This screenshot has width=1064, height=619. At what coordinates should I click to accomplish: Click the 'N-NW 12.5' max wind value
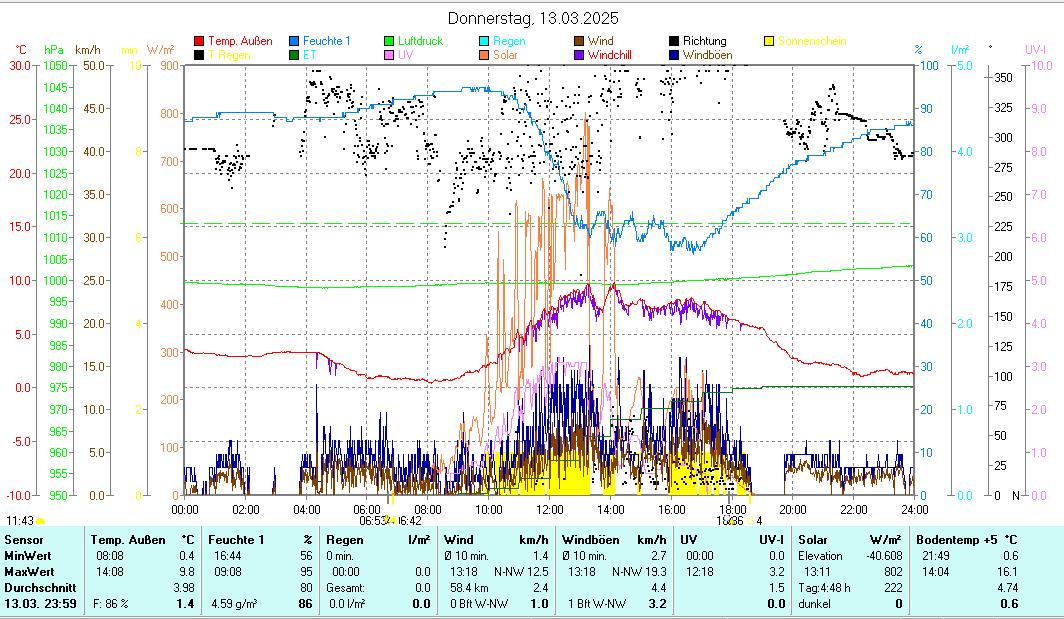click(521, 572)
